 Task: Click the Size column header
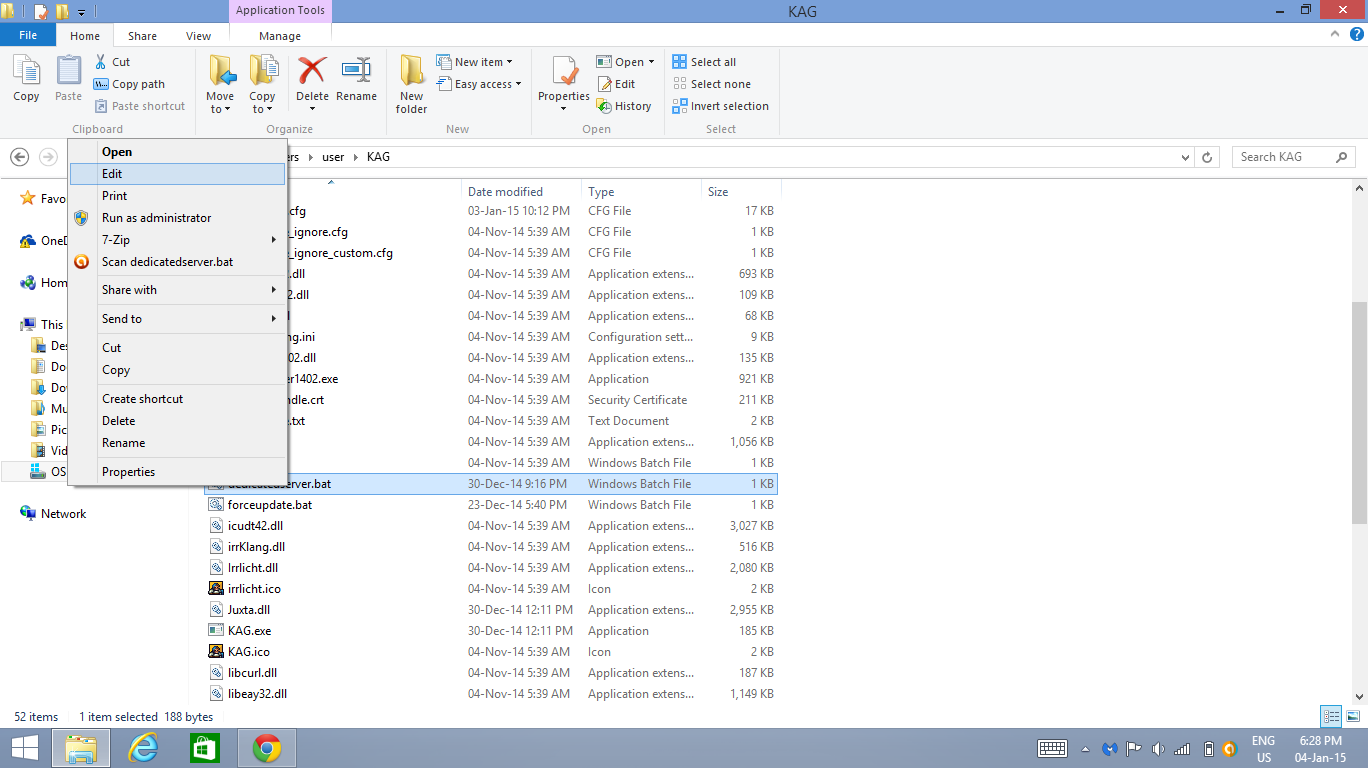[x=718, y=192]
